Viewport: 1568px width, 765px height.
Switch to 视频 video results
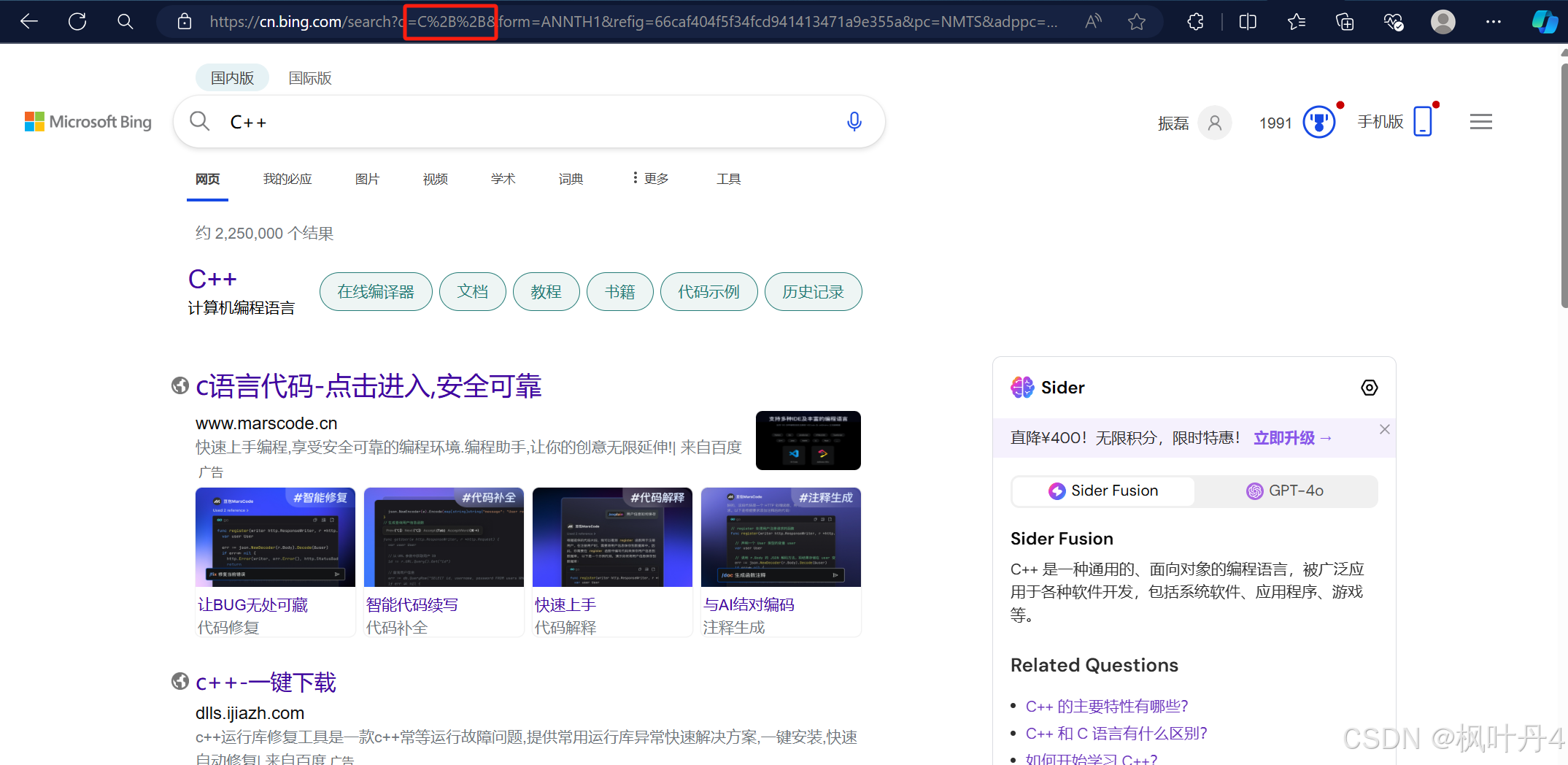[435, 179]
